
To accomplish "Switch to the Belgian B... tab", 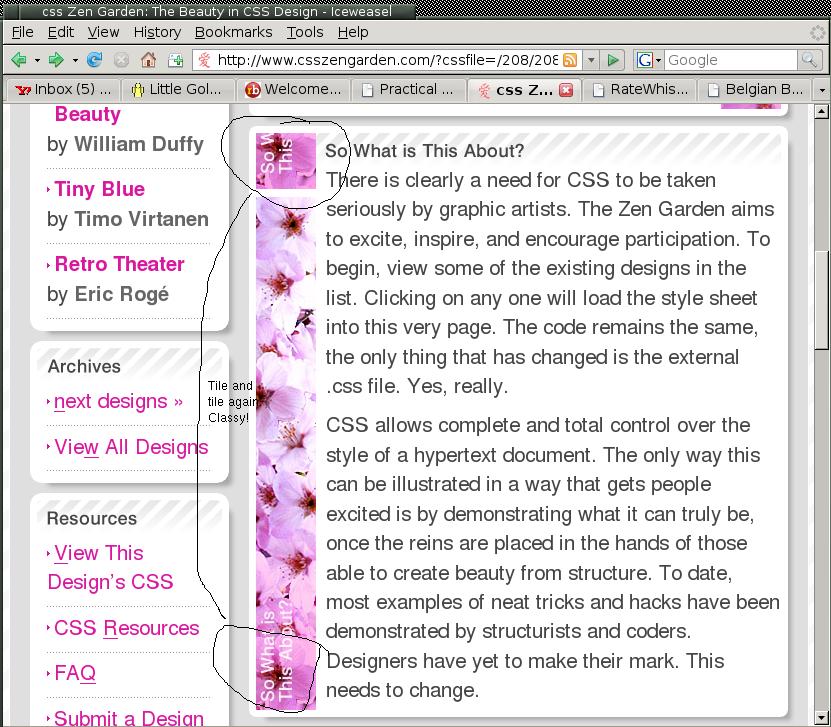I will (x=755, y=90).
